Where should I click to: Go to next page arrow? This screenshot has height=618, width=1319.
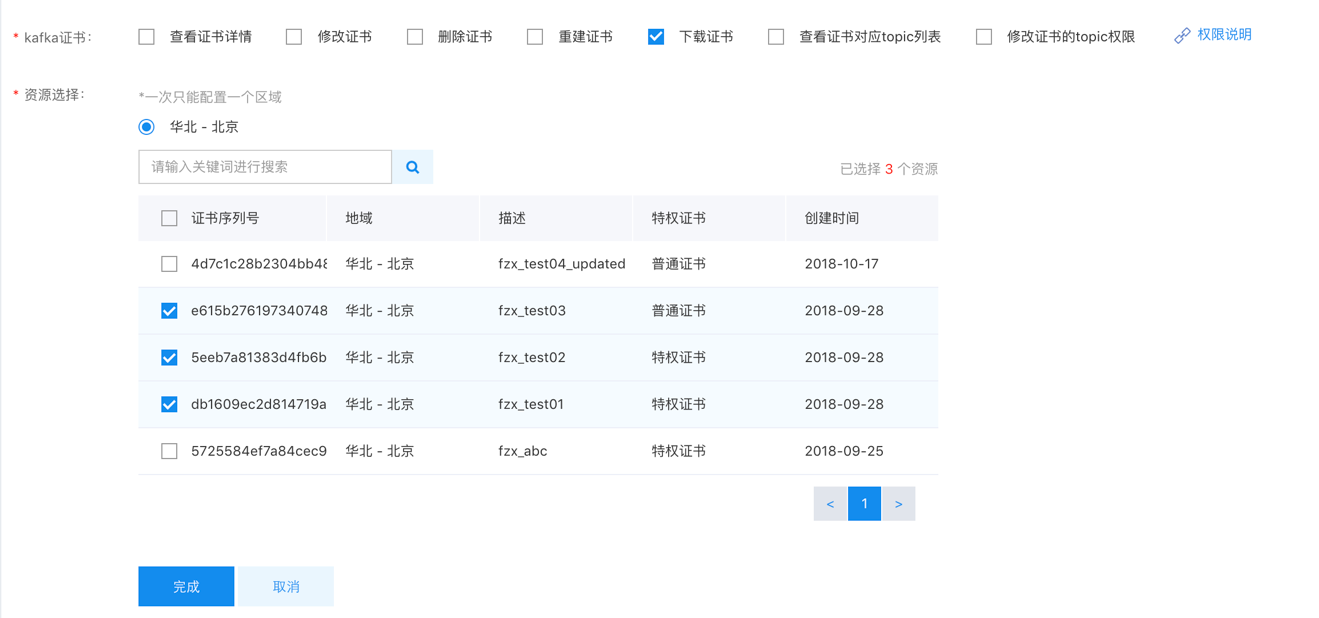899,504
